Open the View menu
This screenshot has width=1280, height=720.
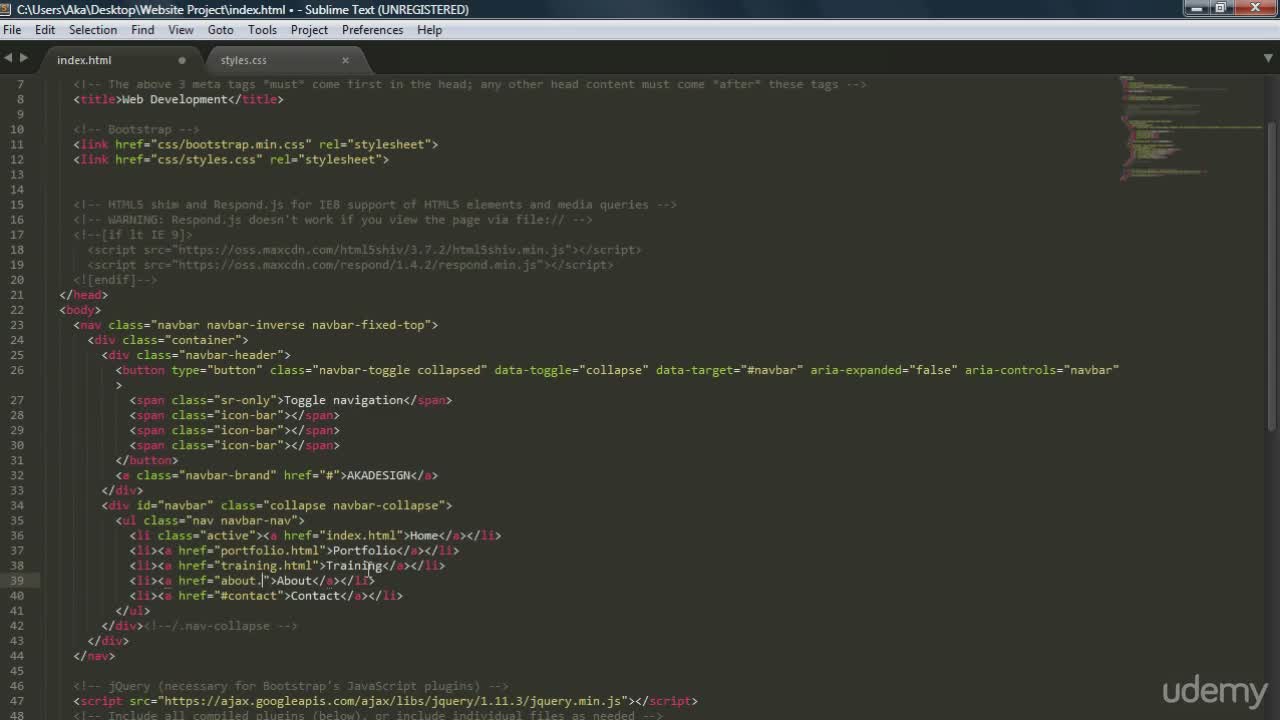point(181,30)
